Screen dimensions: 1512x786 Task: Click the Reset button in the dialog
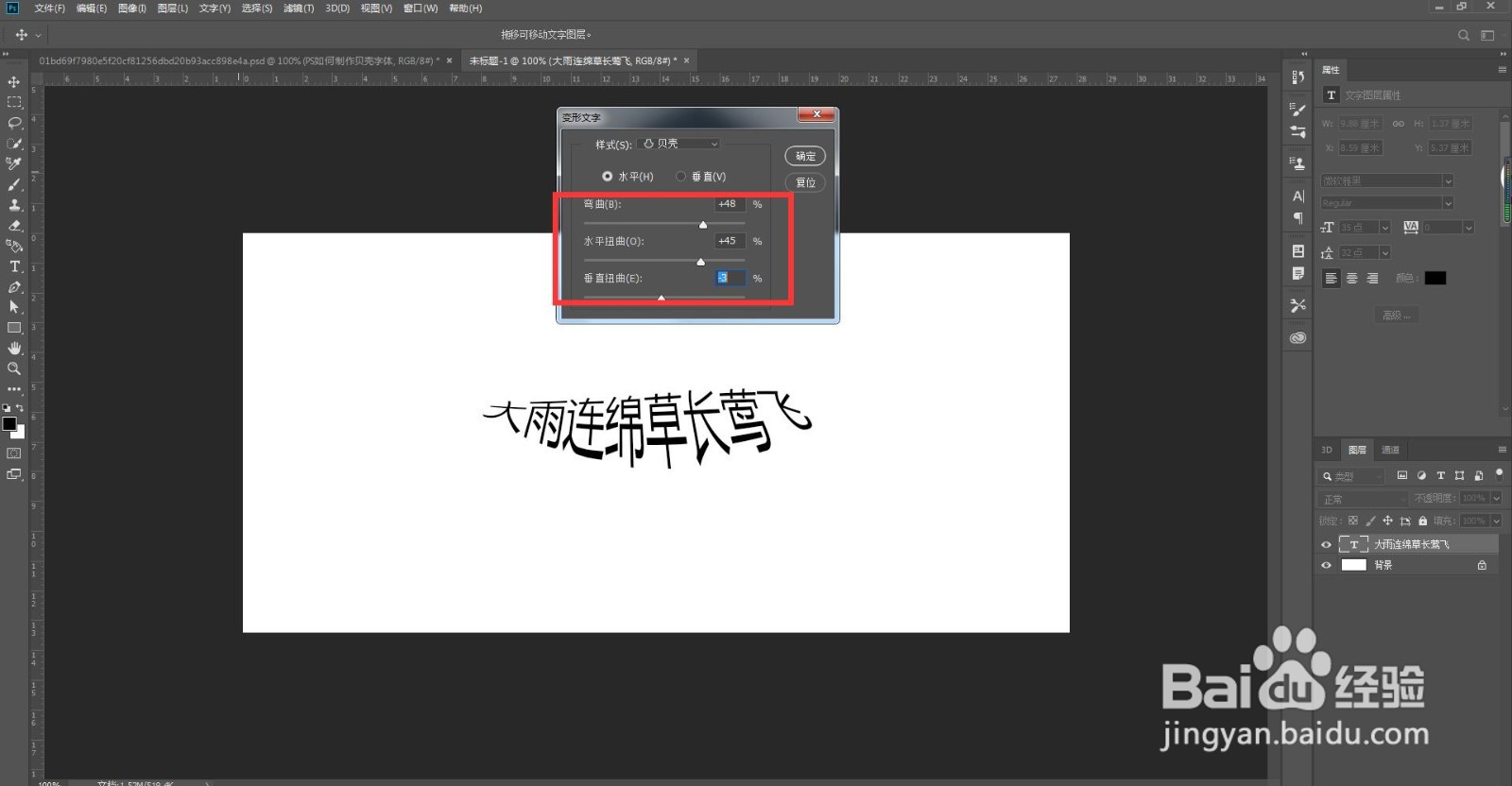(x=805, y=182)
